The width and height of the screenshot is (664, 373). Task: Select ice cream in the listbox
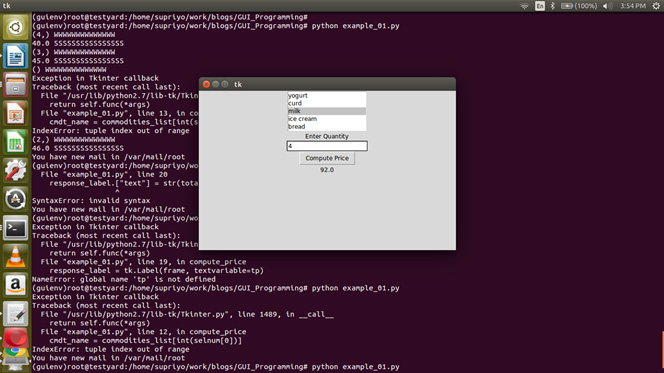coord(326,119)
